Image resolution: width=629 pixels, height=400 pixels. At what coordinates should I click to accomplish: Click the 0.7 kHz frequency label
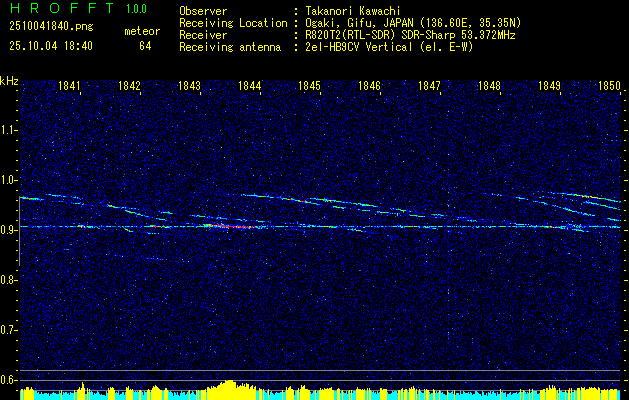8,330
